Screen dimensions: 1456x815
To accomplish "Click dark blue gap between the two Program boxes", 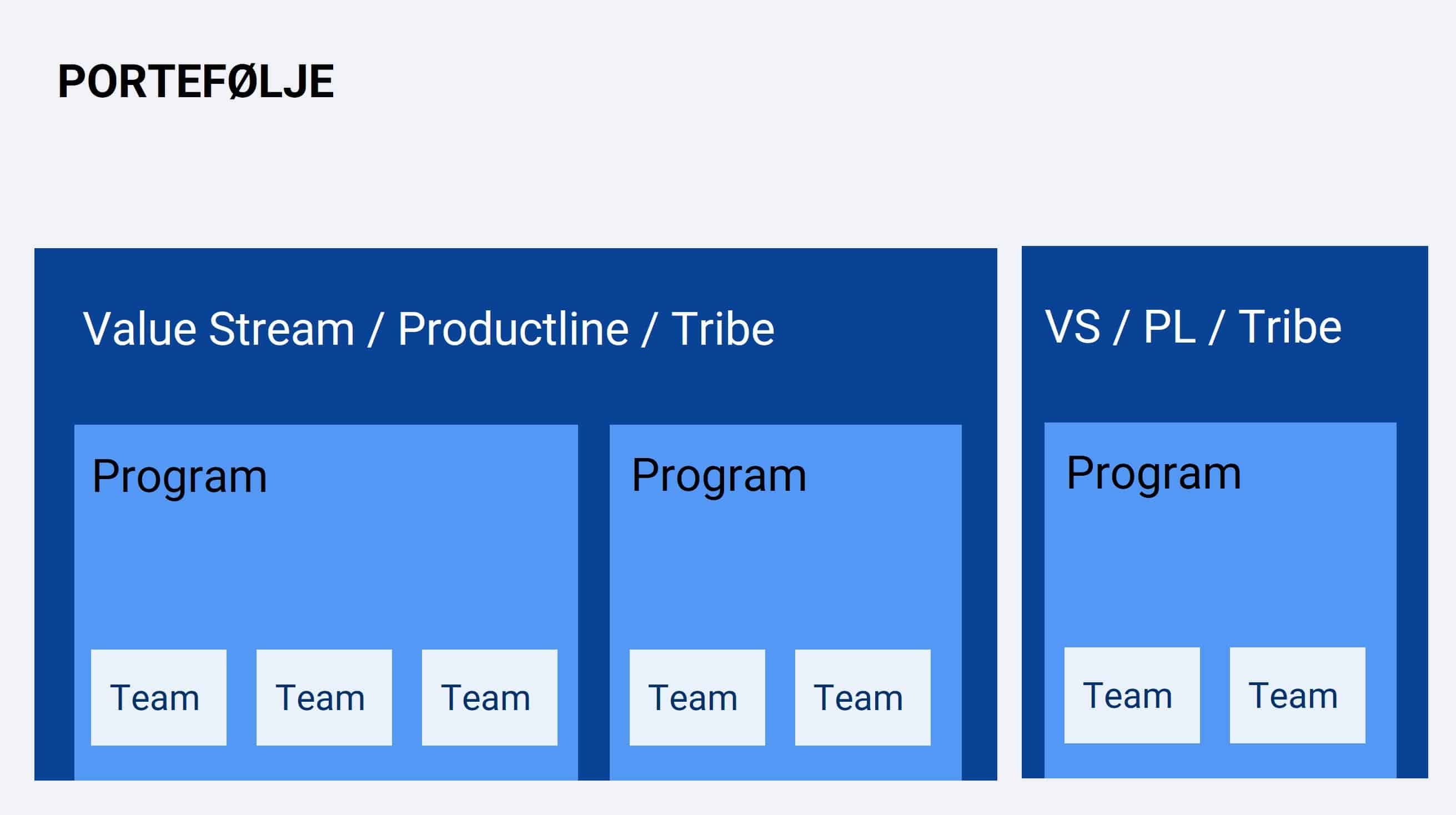I will pos(594,602).
